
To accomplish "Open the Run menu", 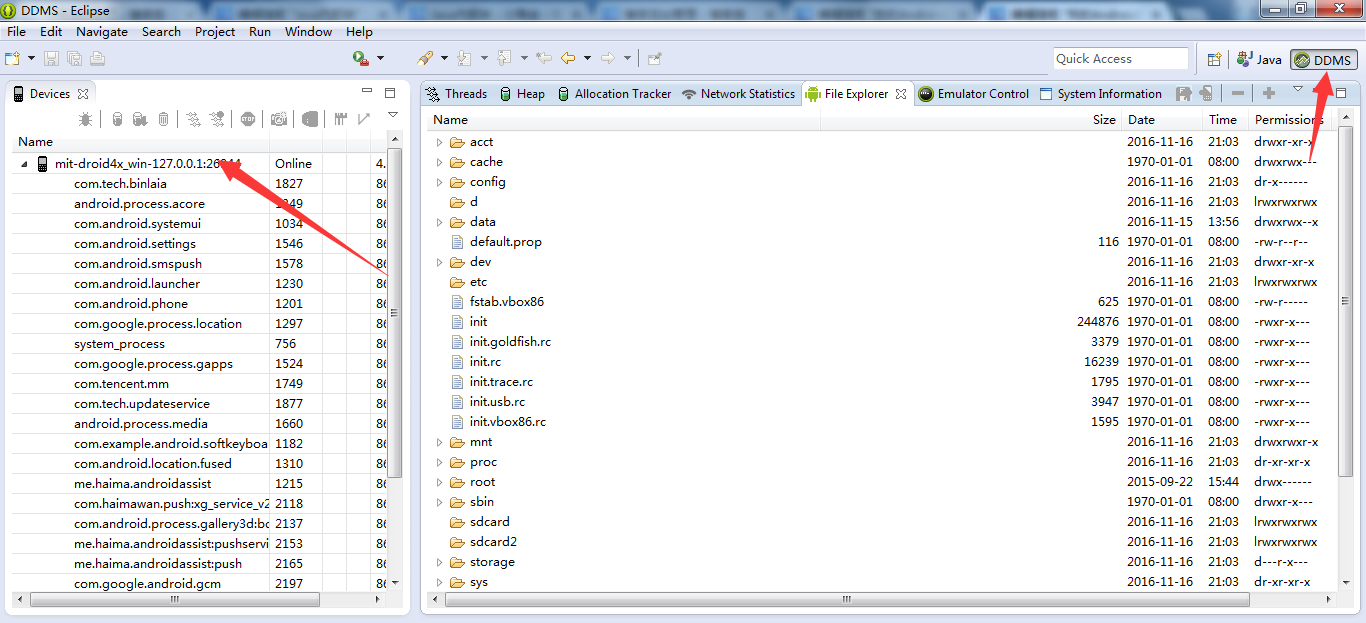I will coord(260,31).
